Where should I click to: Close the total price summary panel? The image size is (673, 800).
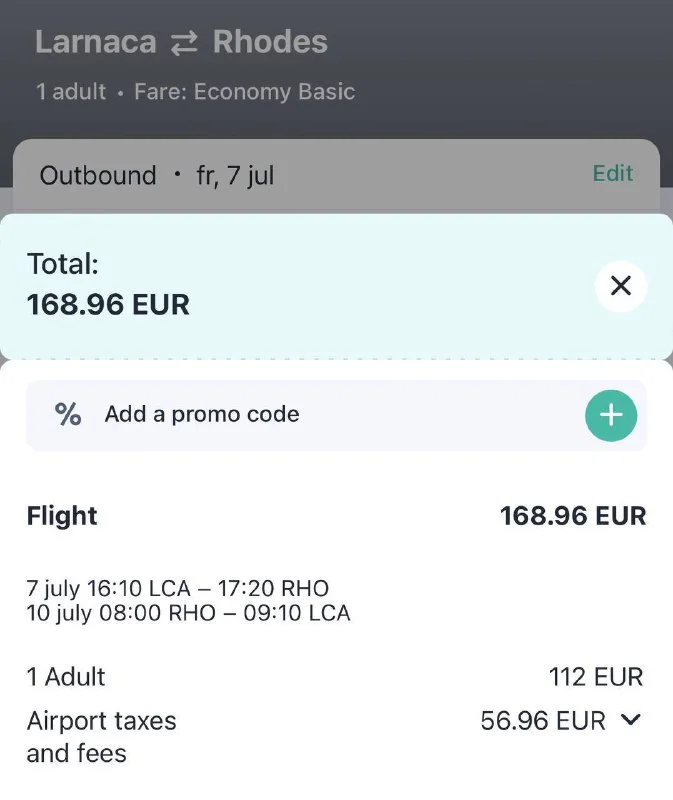click(x=620, y=286)
